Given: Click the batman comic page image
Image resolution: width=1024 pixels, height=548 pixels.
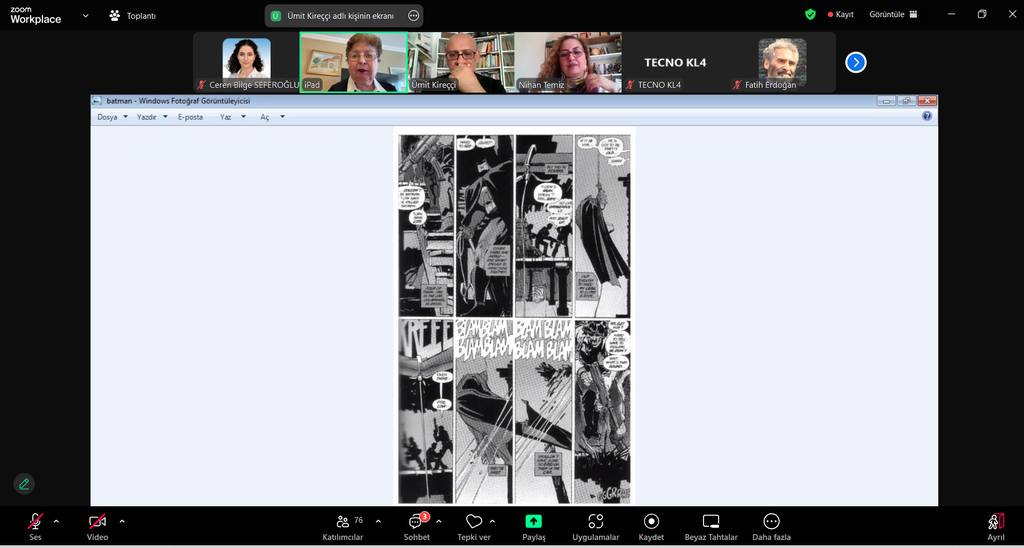Looking at the screenshot, I should click(x=515, y=317).
